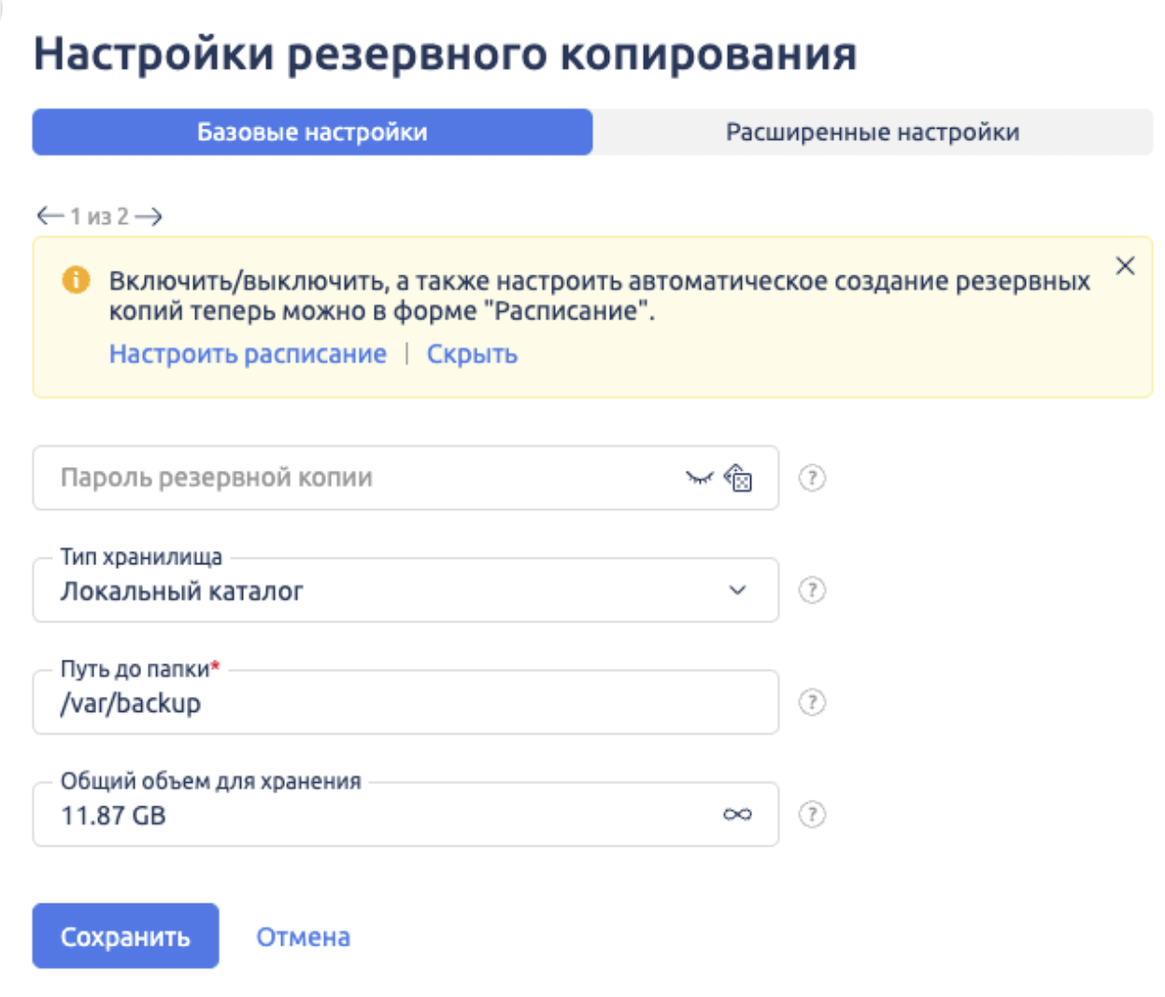Open help about total storage volume
This screenshot has width=1165, height=997.
810,814
